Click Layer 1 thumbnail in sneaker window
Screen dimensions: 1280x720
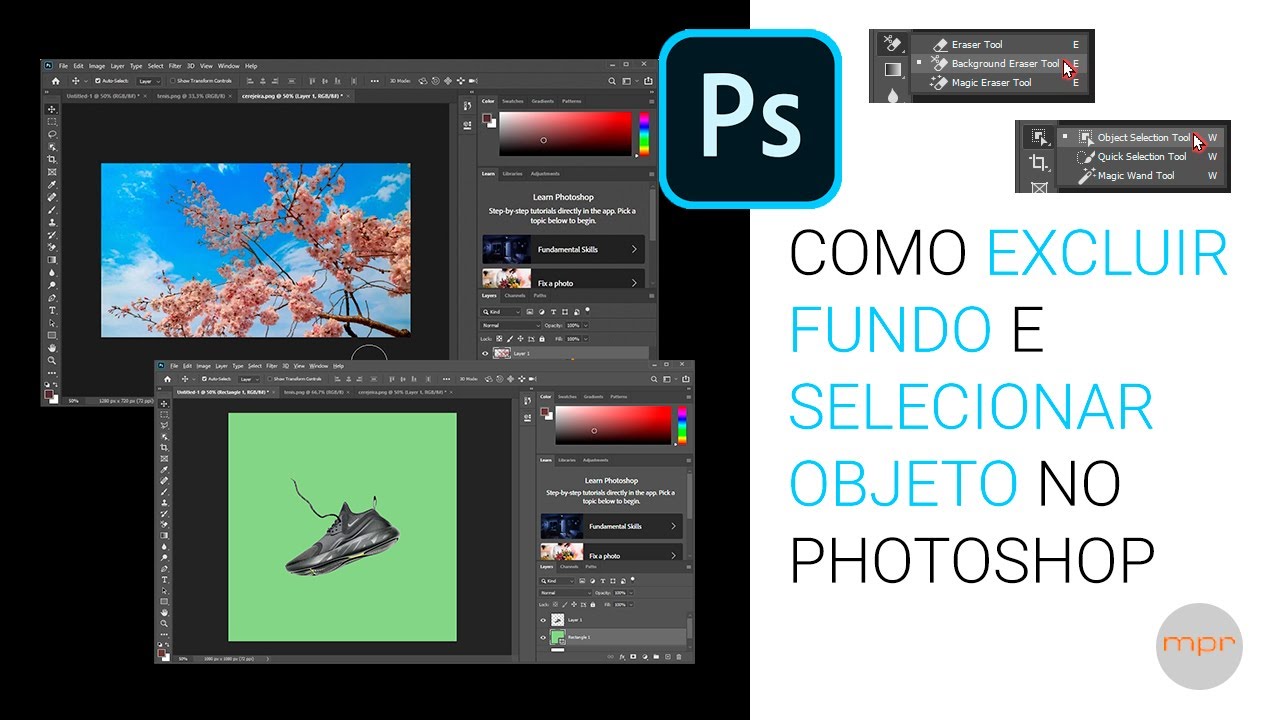pyautogui.click(x=557, y=620)
